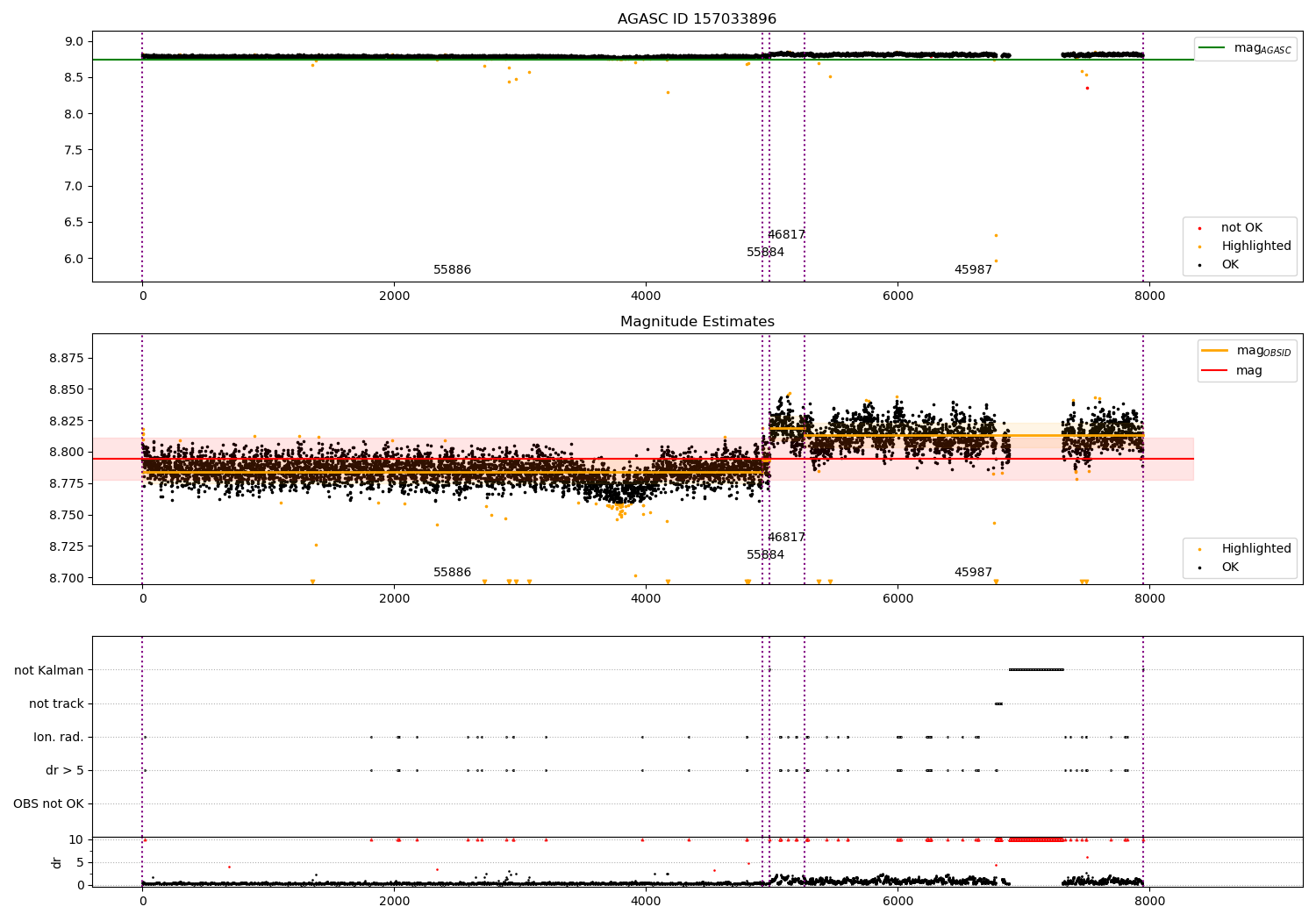
Task: Click the "Ion. rad." row label
Action: [59, 738]
